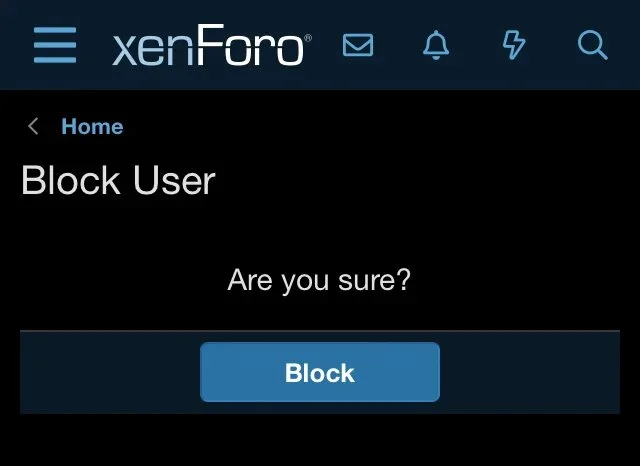Launch the search panel from the header
The width and height of the screenshot is (640, 466).
point(593,45)
